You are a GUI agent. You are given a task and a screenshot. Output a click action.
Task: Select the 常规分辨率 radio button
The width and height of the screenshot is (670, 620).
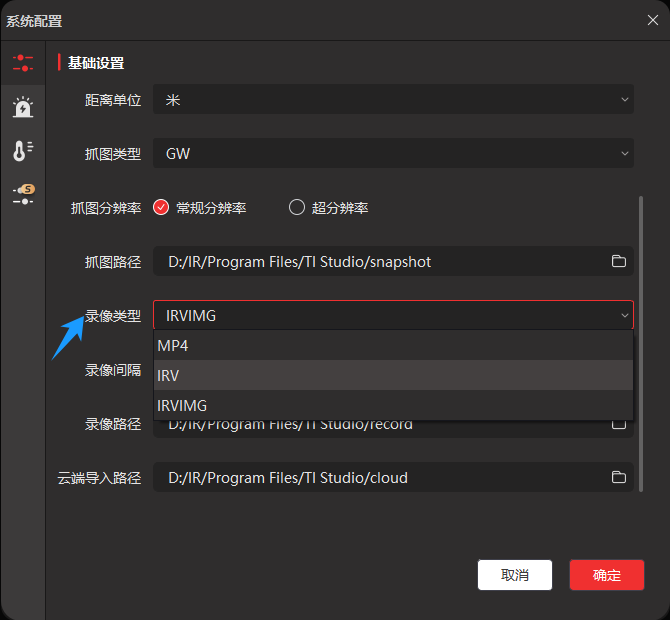pos(161,208)
